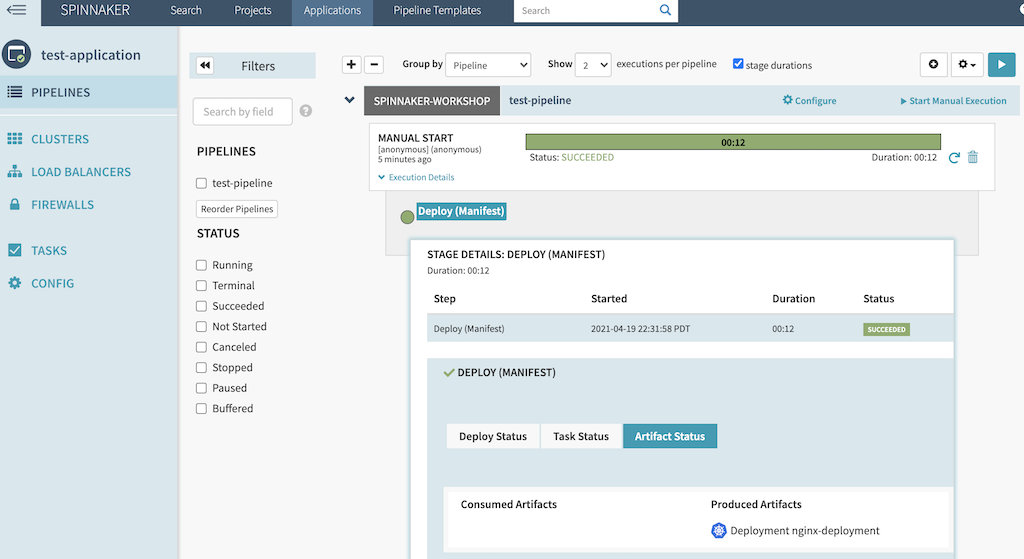Click the Pipelines list icon in sidebar
Screen dimensions: 1024x559
pos(14,92)
